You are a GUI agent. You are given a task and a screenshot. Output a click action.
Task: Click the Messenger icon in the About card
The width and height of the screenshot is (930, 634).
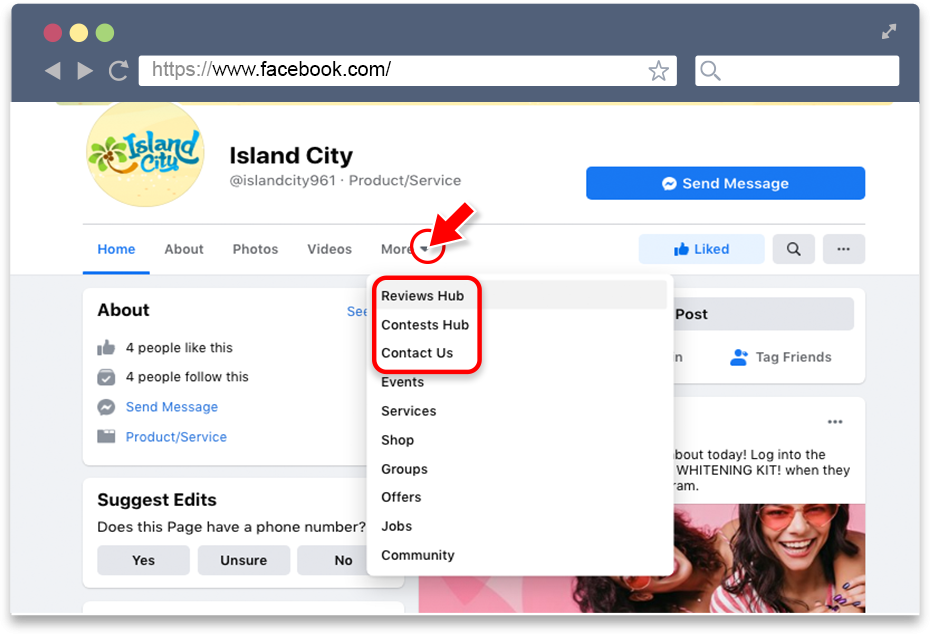click(106, 407)
